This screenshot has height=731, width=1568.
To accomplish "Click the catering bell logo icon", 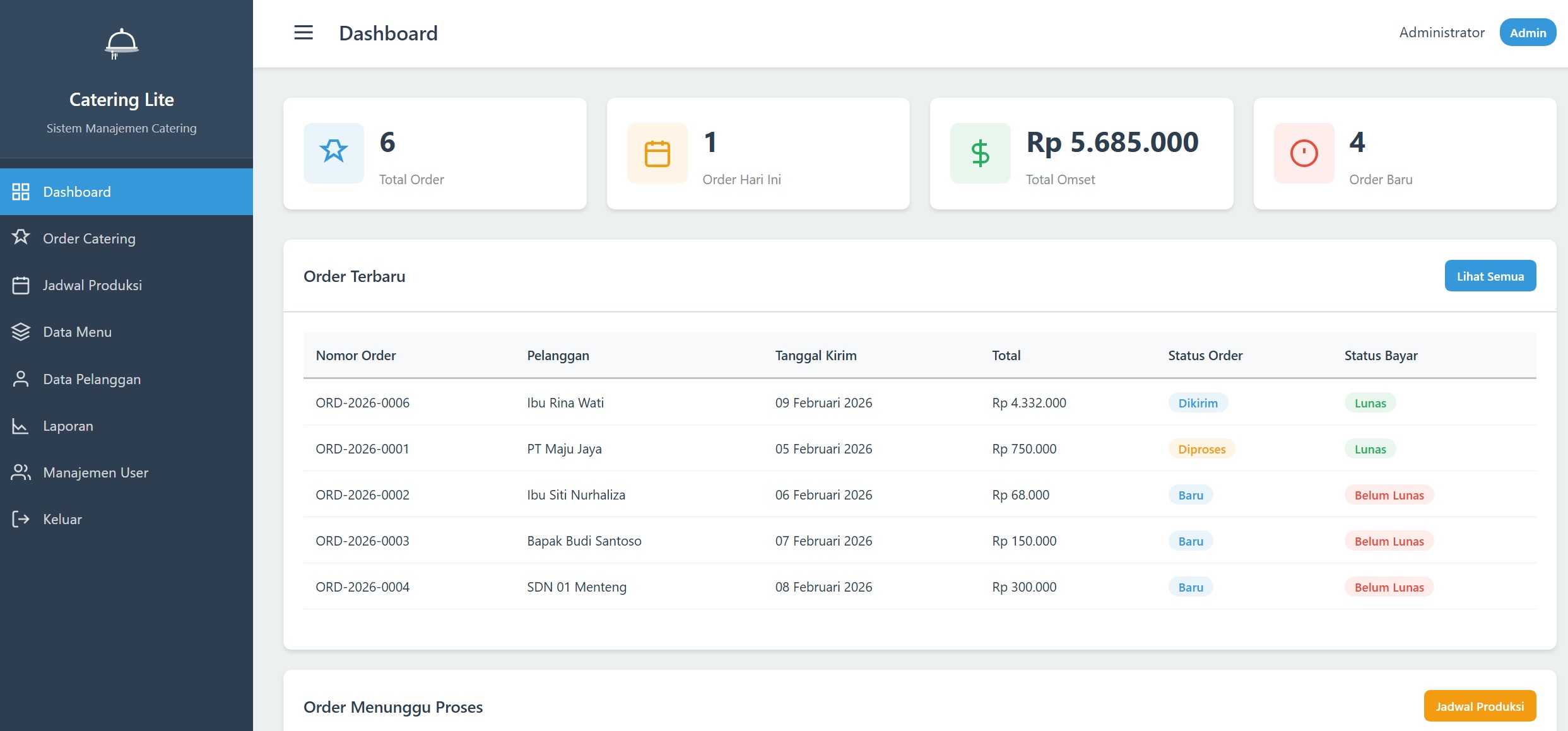I will coord(121,44).
